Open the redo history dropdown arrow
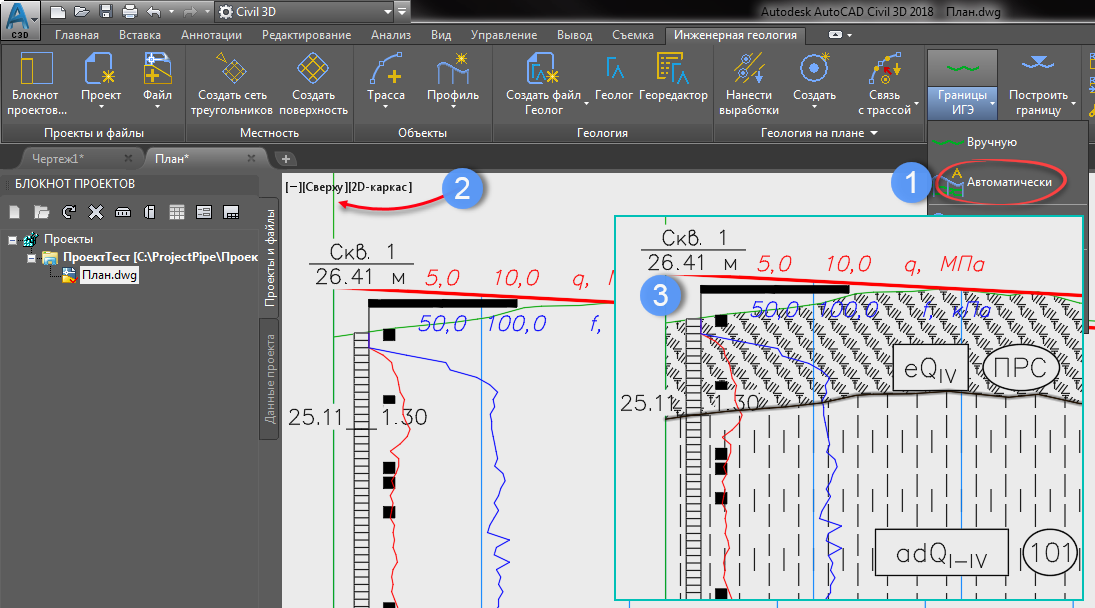This screenshot has width=1095, height=608. 207,12
